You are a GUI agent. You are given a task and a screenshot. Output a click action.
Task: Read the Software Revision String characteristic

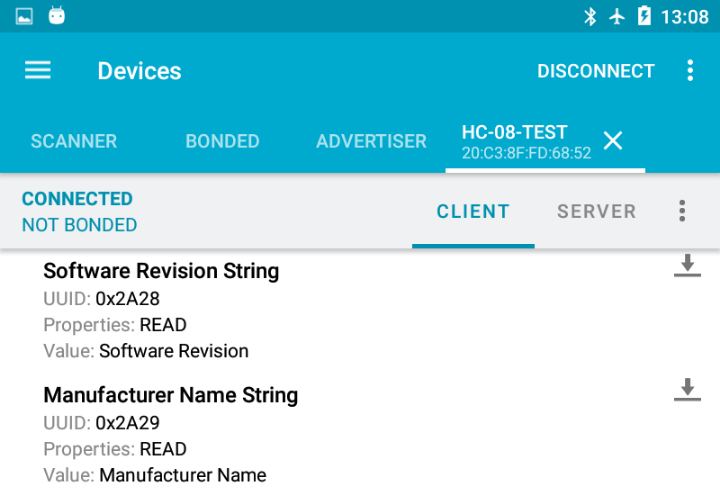coord(687,266)
